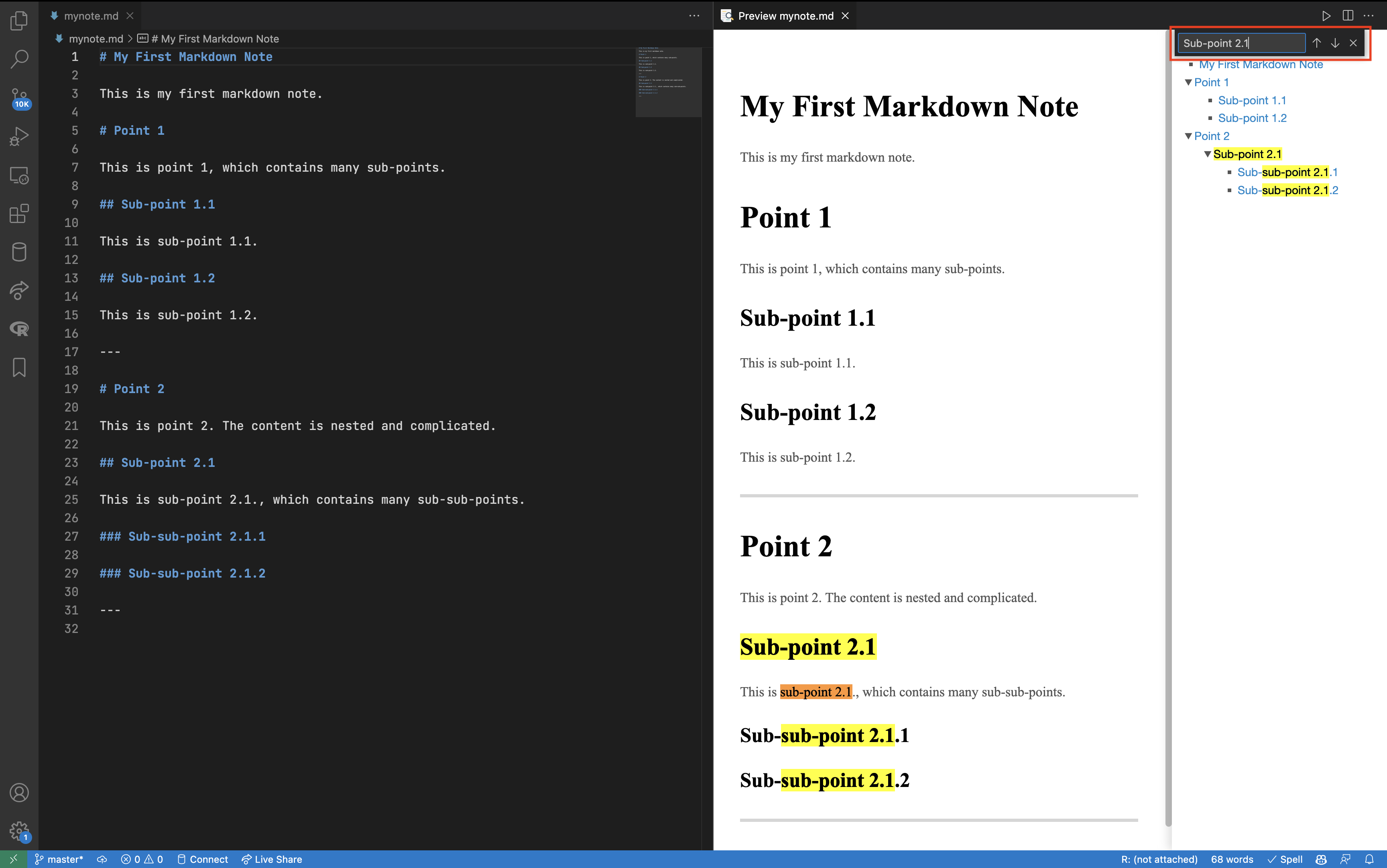Click the Copilot icon in status bar
Image resolution: width=1387 pixels, height=868 pixels.
pos(1322,860)
